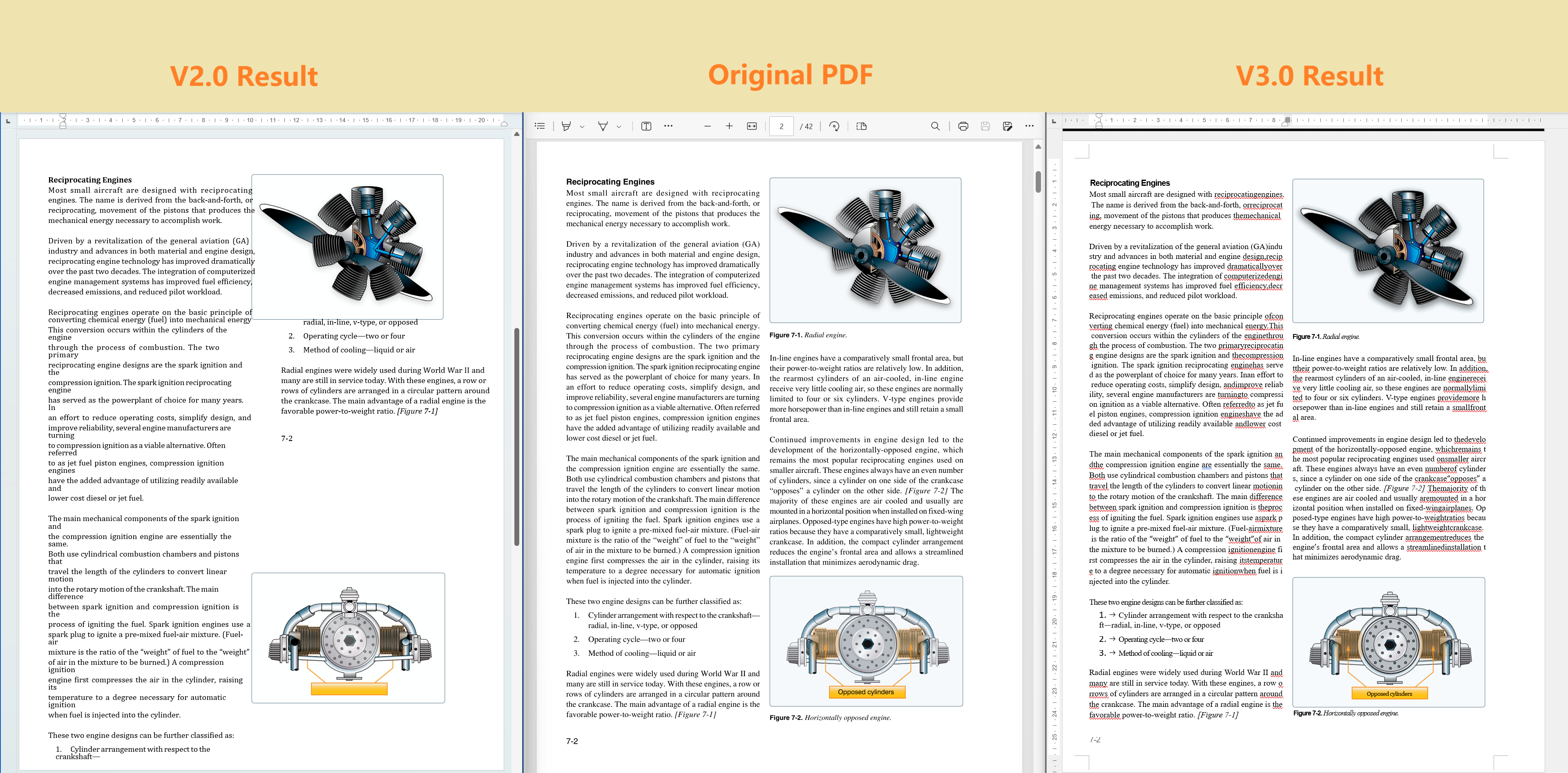The width and height of the screenshot is (1568, 773).
Task: Rotate the current PDF page
Action: [835, 126]
